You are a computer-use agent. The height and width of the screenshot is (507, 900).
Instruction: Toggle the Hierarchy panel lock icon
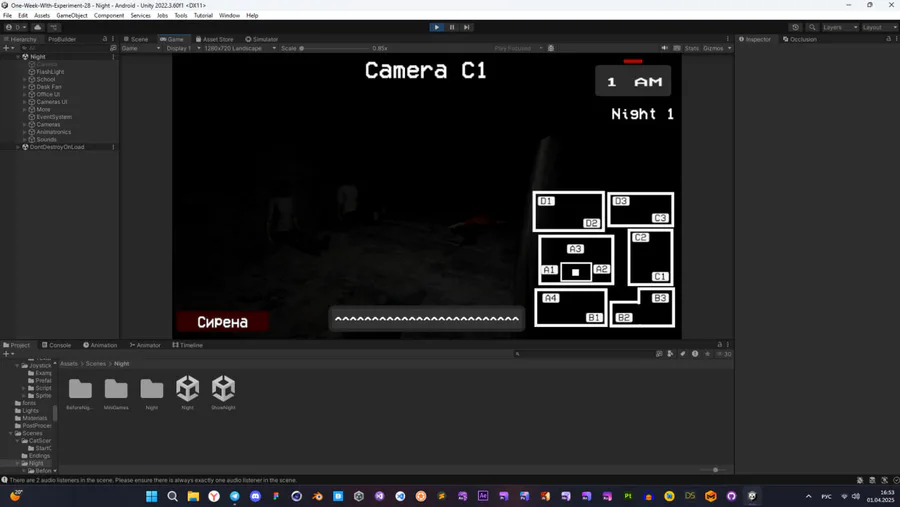[x=104, y=39]
